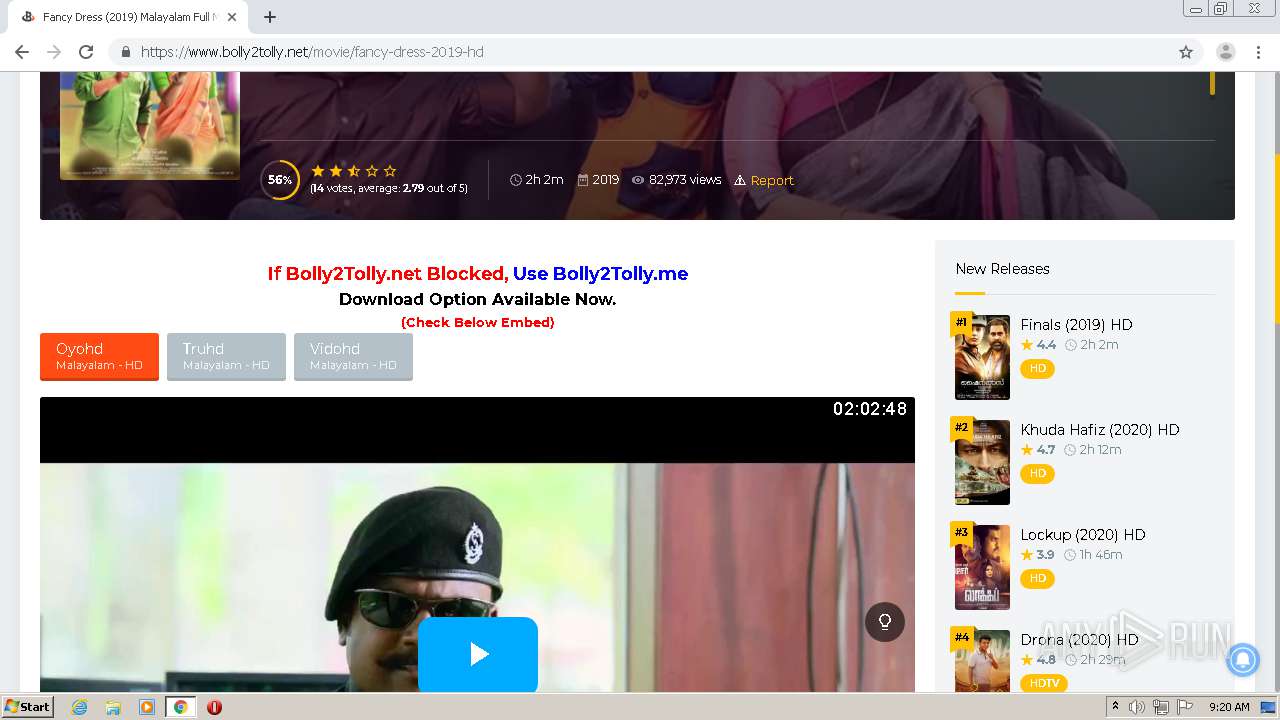Click the HD badge under Lockup
This screenshot has height=720, width=1280.
(1037, 578)
